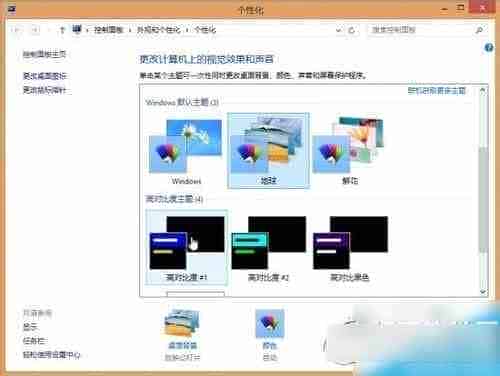Go up one level with the up arrow
The width and height of the screenshot is (500, 376).
pyautogui.click(x=62, y=30)
